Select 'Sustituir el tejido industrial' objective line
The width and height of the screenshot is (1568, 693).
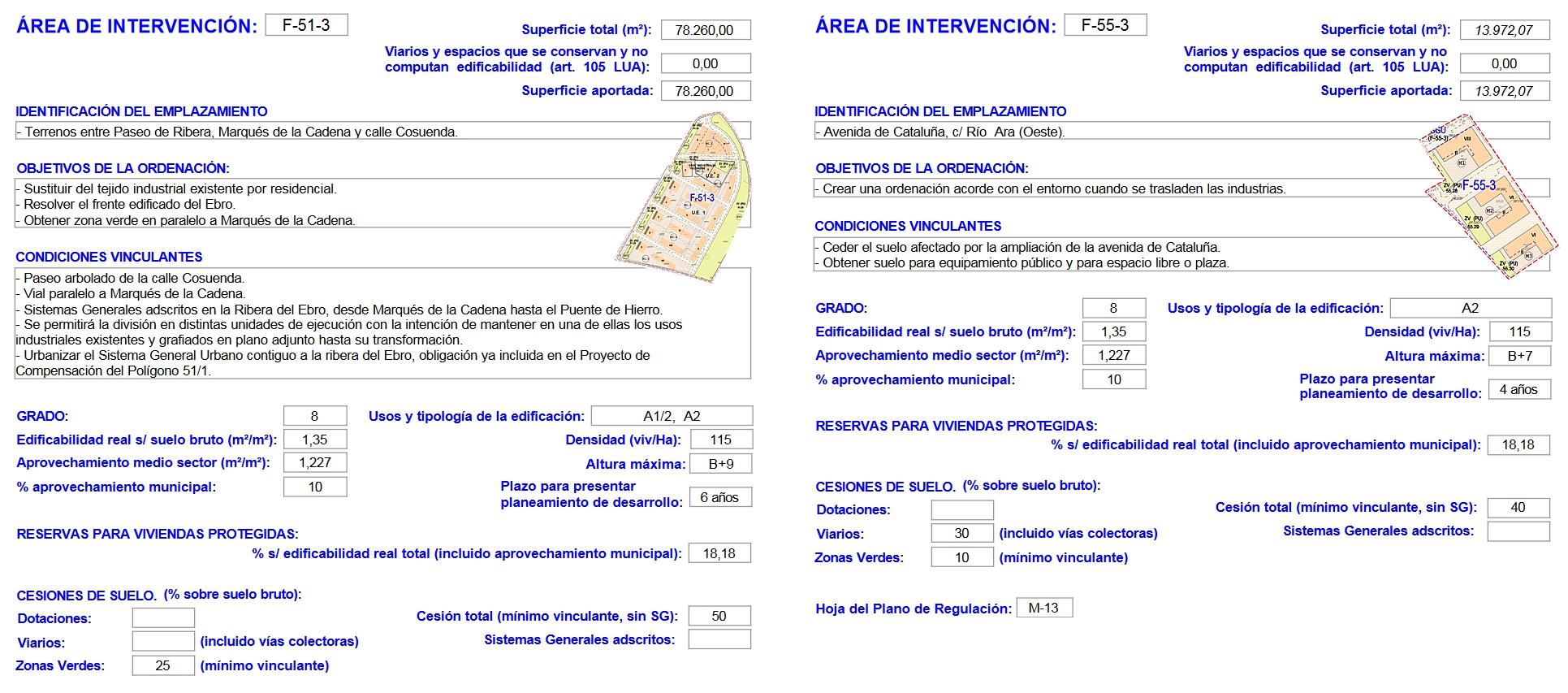[177, 188]
